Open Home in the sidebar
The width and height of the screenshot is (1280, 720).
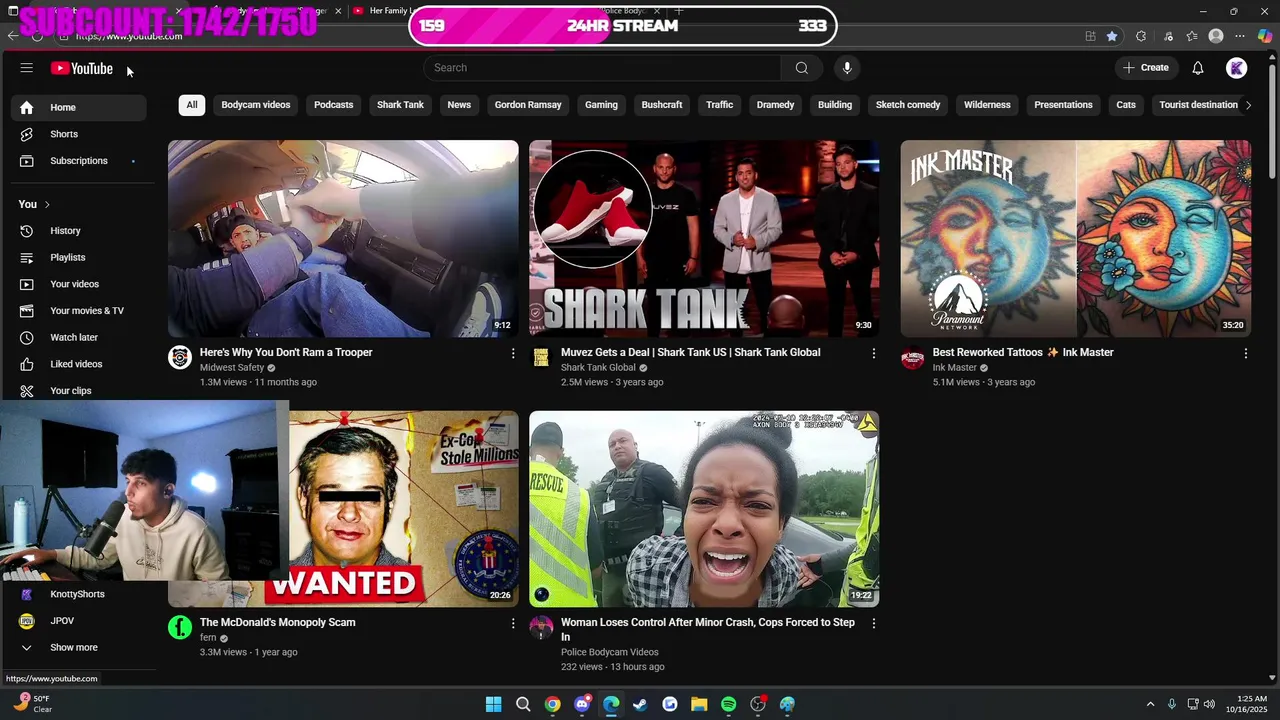click(x=78, y=107)
